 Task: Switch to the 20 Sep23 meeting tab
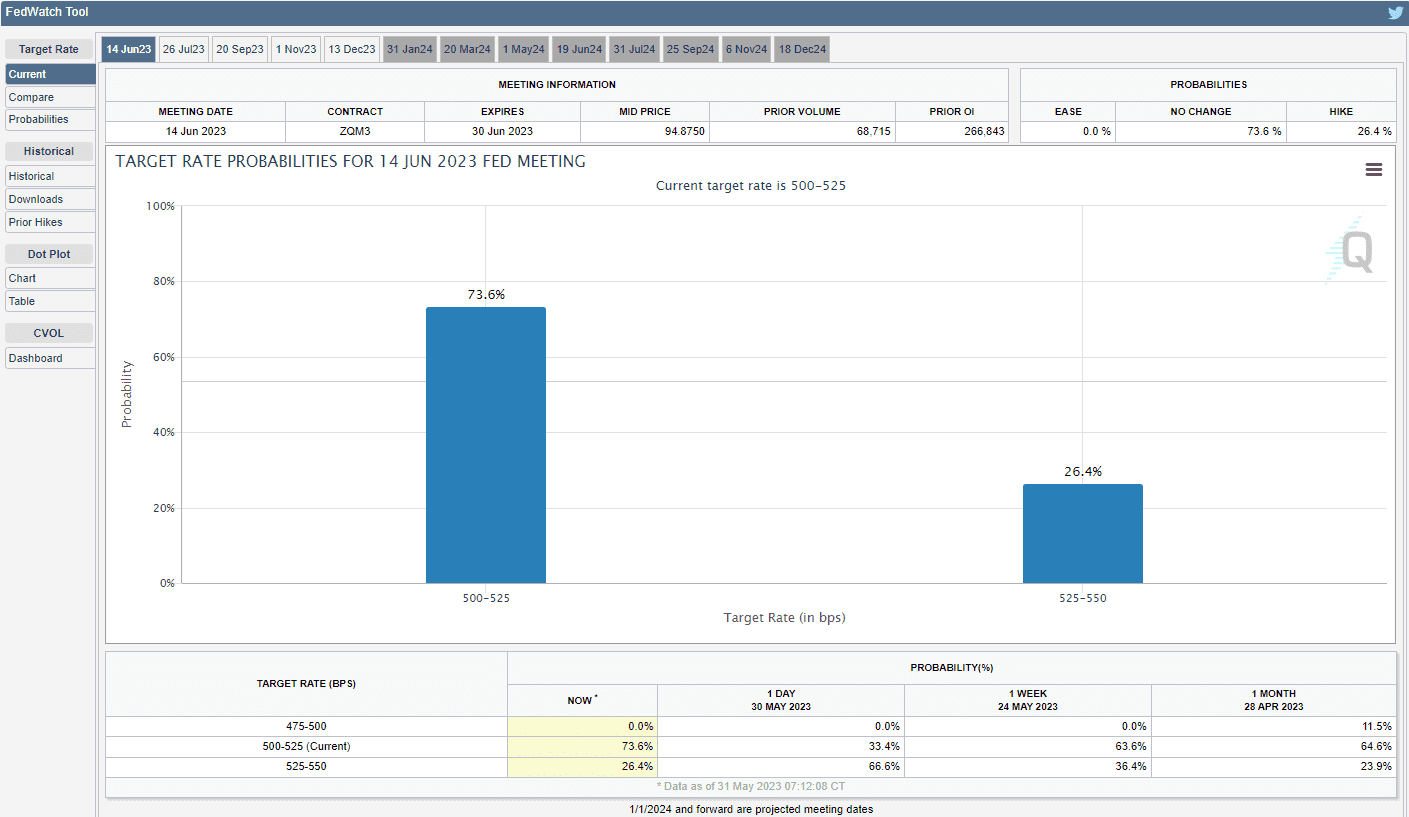[x=240, y=49]
